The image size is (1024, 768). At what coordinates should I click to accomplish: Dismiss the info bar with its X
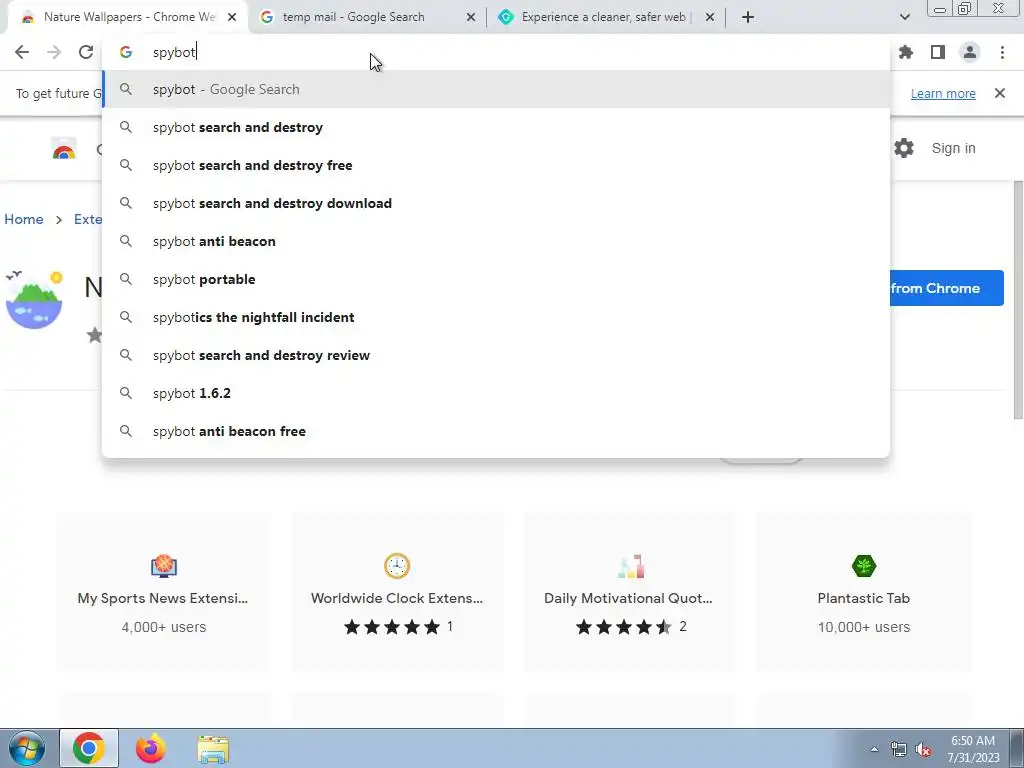[x=1000, y=93]
